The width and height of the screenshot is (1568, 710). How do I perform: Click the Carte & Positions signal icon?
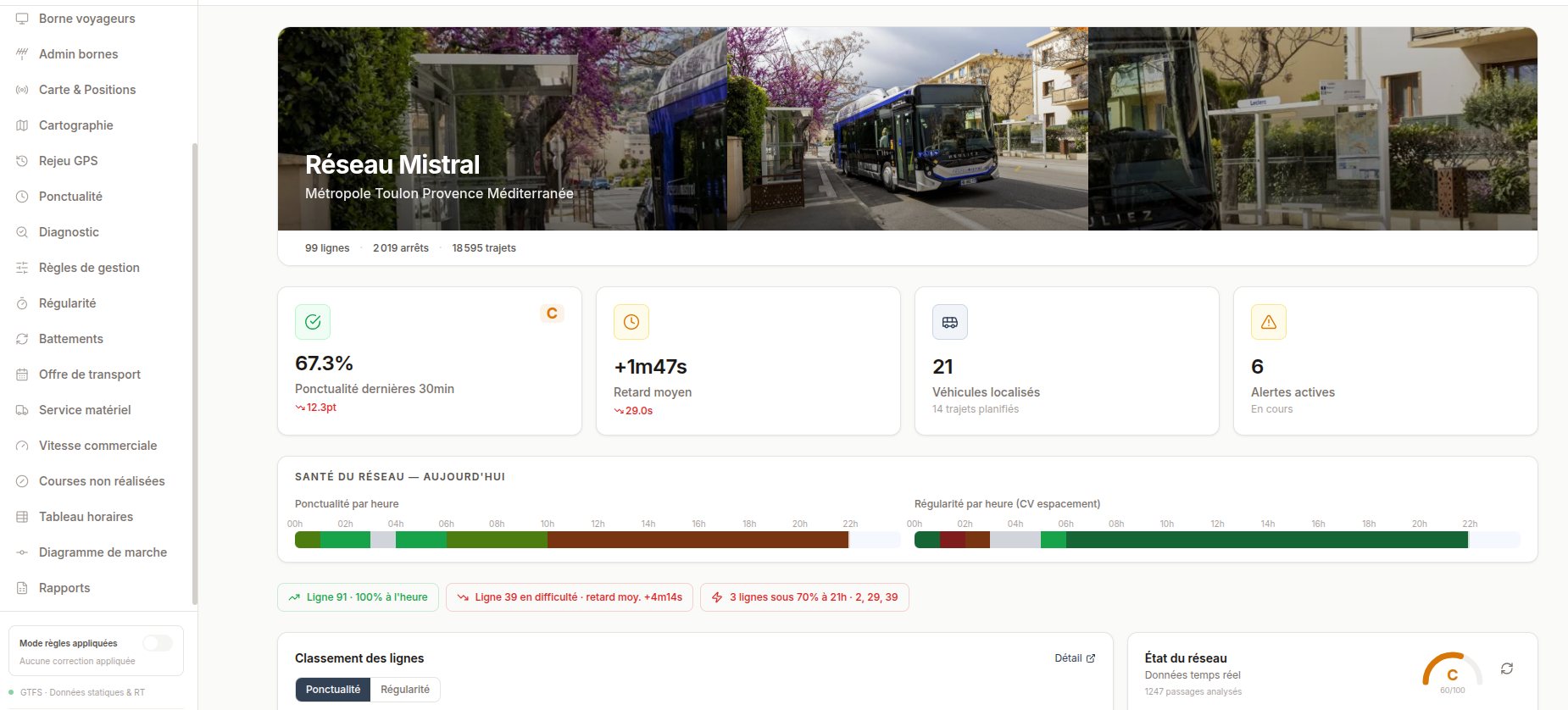coord(22,90)
